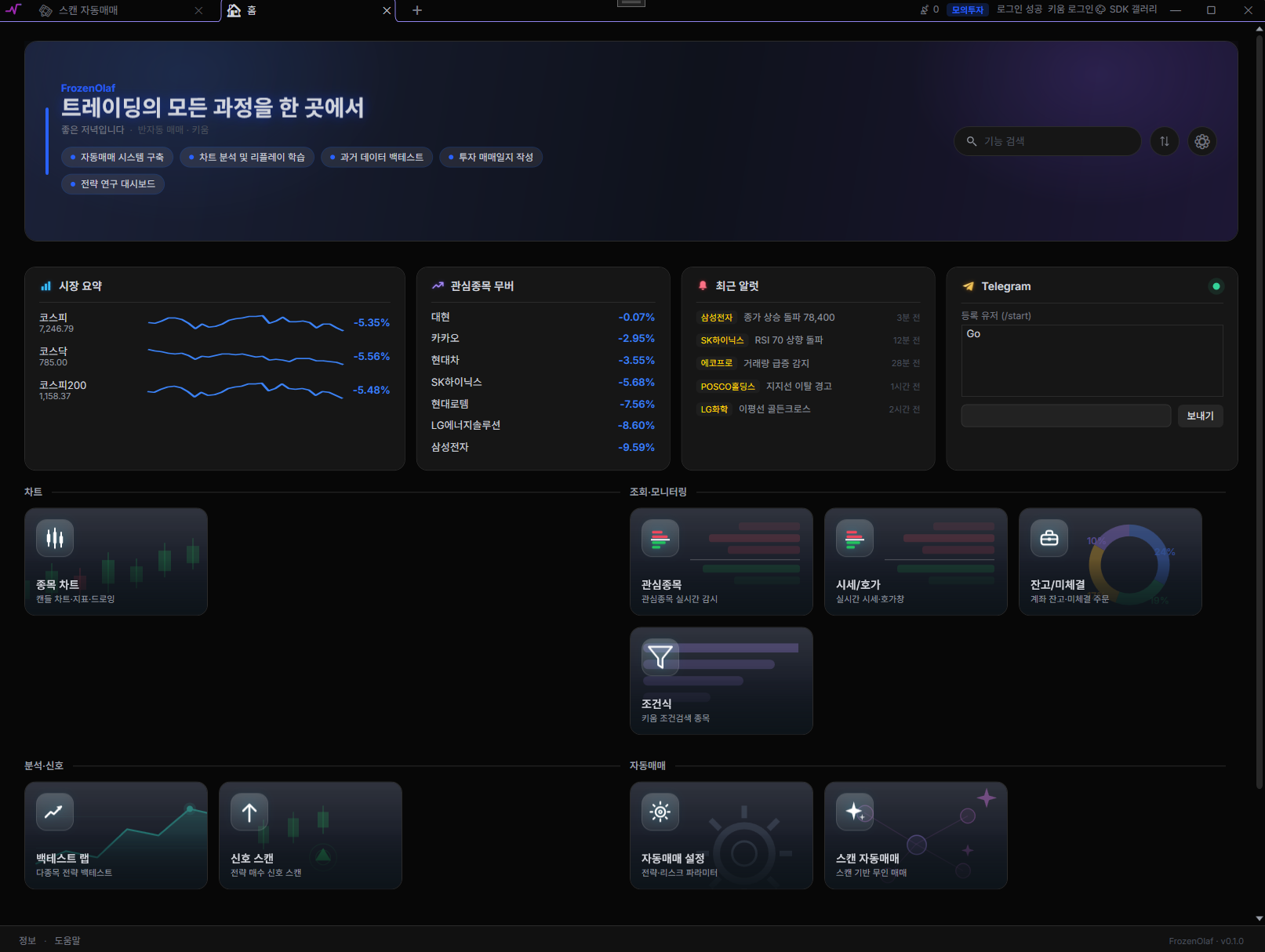Select the 코스피 row in 시장 요약

coord(214,322)
